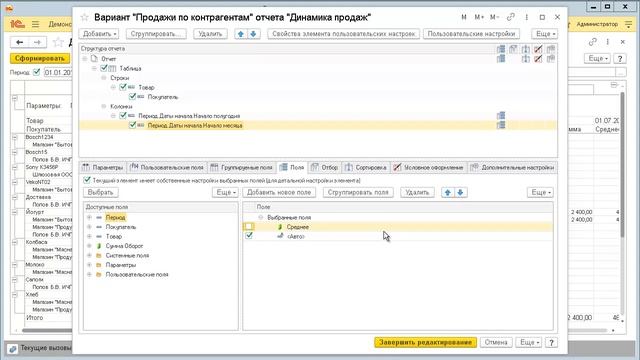Screen dimensions: 640x360
Task: Click additional settings icon in structure header
Action: click(551, 49)
